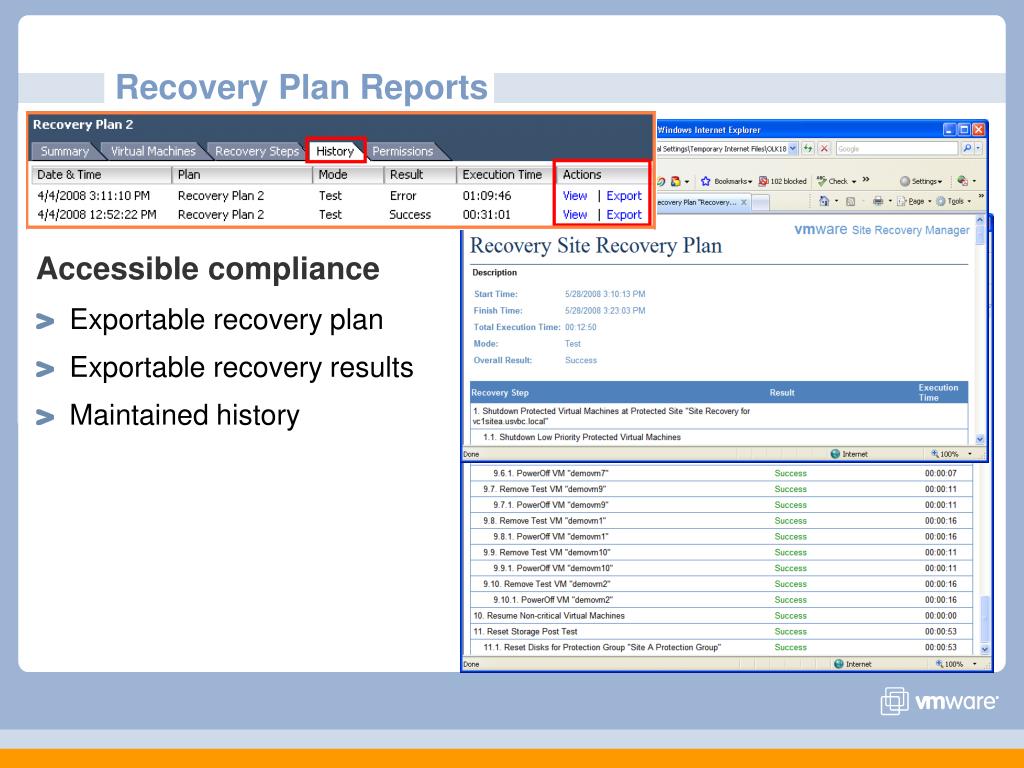Open the Recovery Steps tab
This screenshot has width=1024, height=768.
[256, 151]
